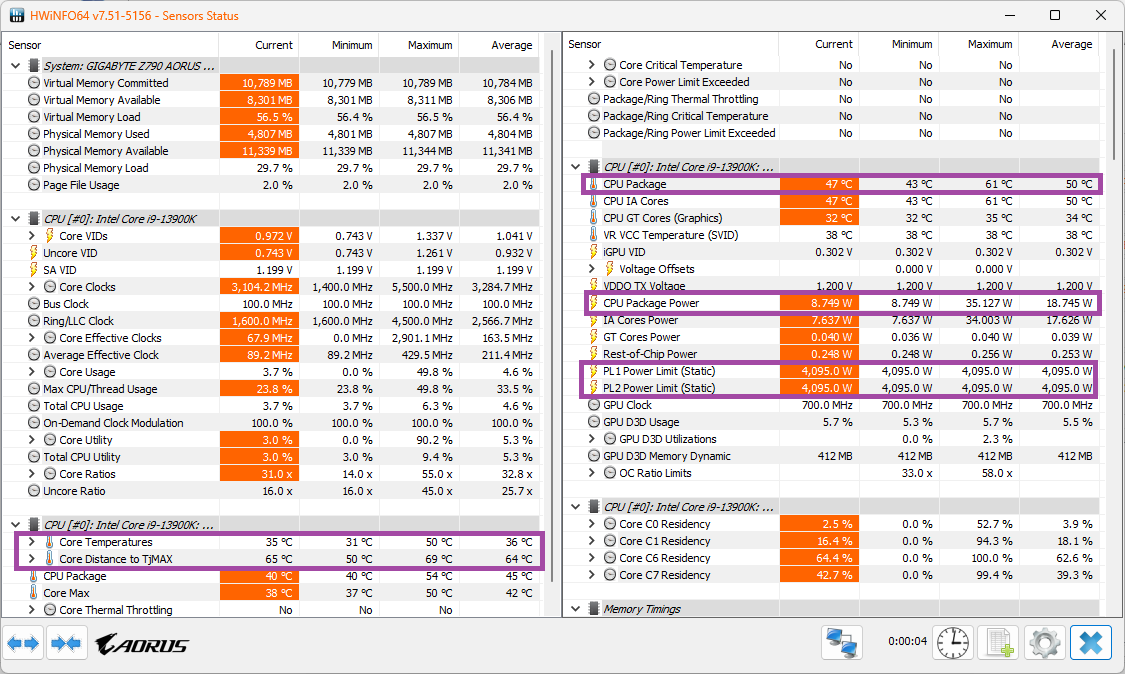The width and height of the screenshot is (1125, 674).
Task: Click Core C0 Residency sensor icon
Action: [610, 524]
